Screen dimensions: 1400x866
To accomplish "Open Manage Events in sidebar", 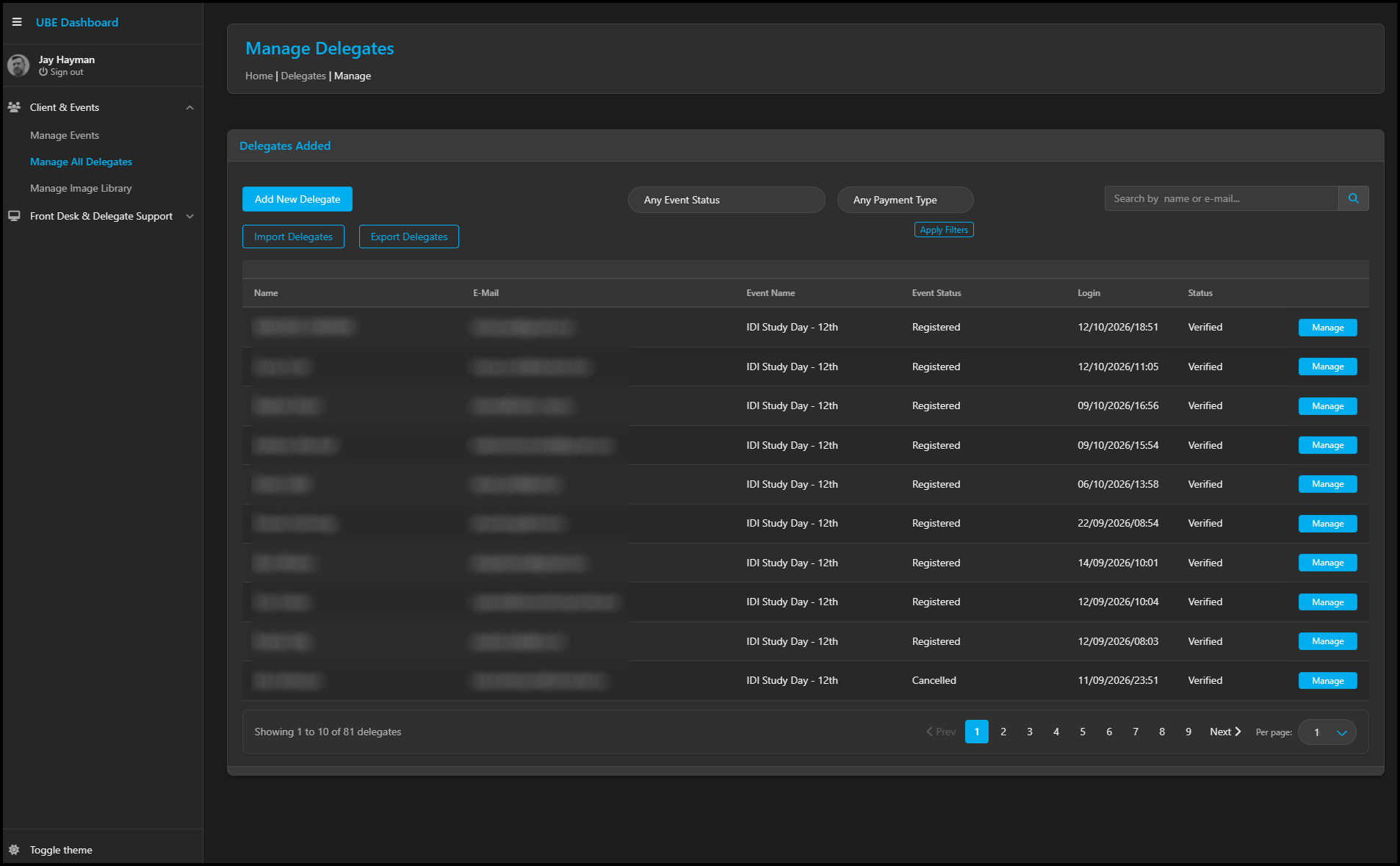I will (65, 135).
